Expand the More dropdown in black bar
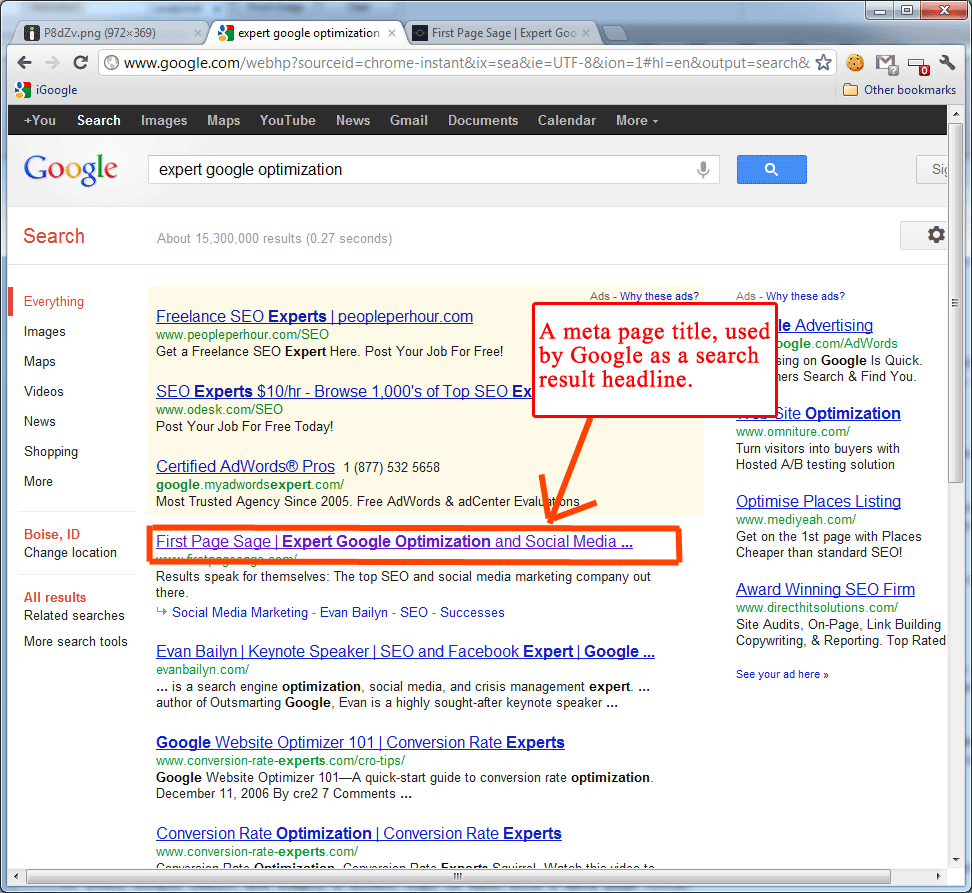 [x=637, y=120]
